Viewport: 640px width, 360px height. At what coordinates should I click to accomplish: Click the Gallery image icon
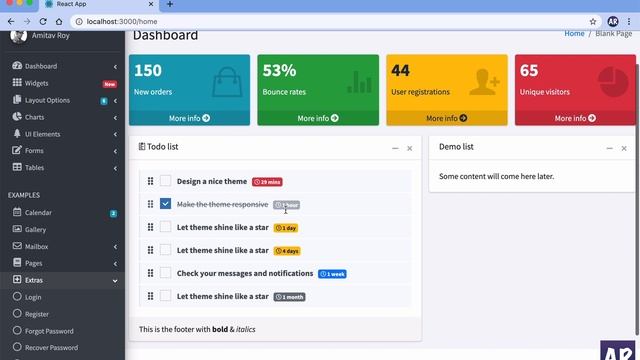click(17, 229)
